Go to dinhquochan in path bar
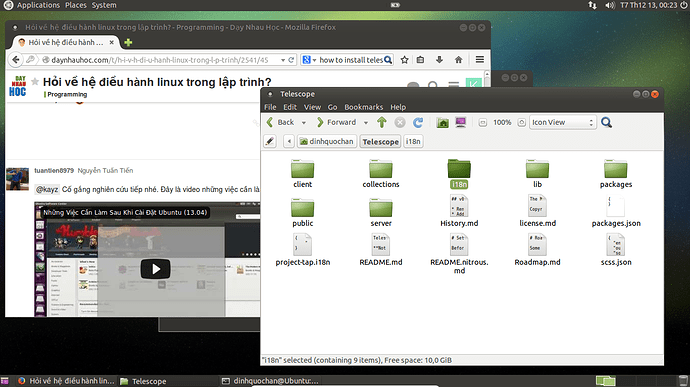Screen dimensions: 690x387 [x=327, y=141]
